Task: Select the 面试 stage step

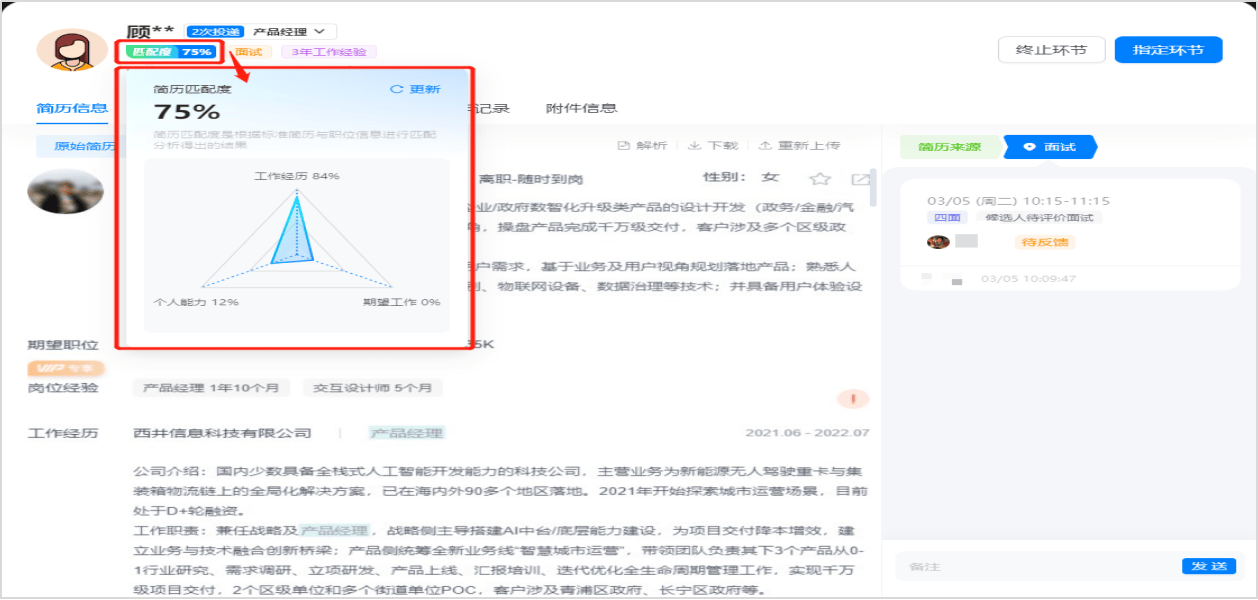Action: click(x=1050, y=147)
